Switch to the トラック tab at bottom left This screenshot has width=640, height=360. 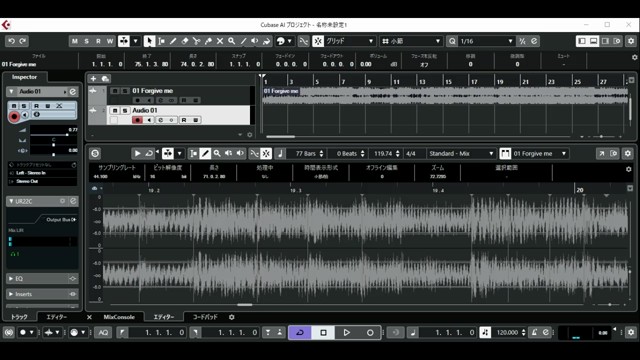click(19, 317)
